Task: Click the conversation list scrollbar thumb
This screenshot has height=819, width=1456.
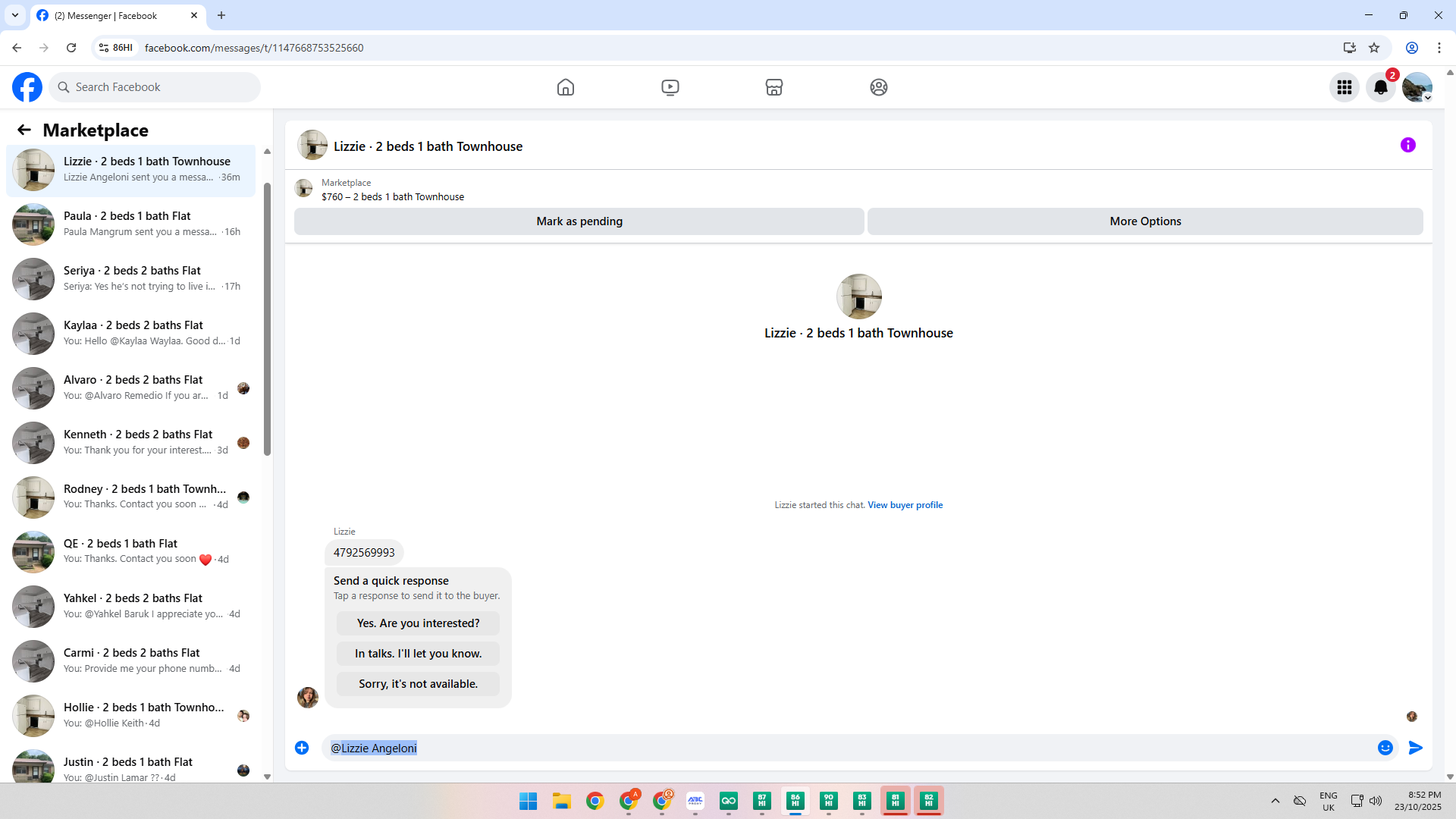Action: click(x=267, y=318)
